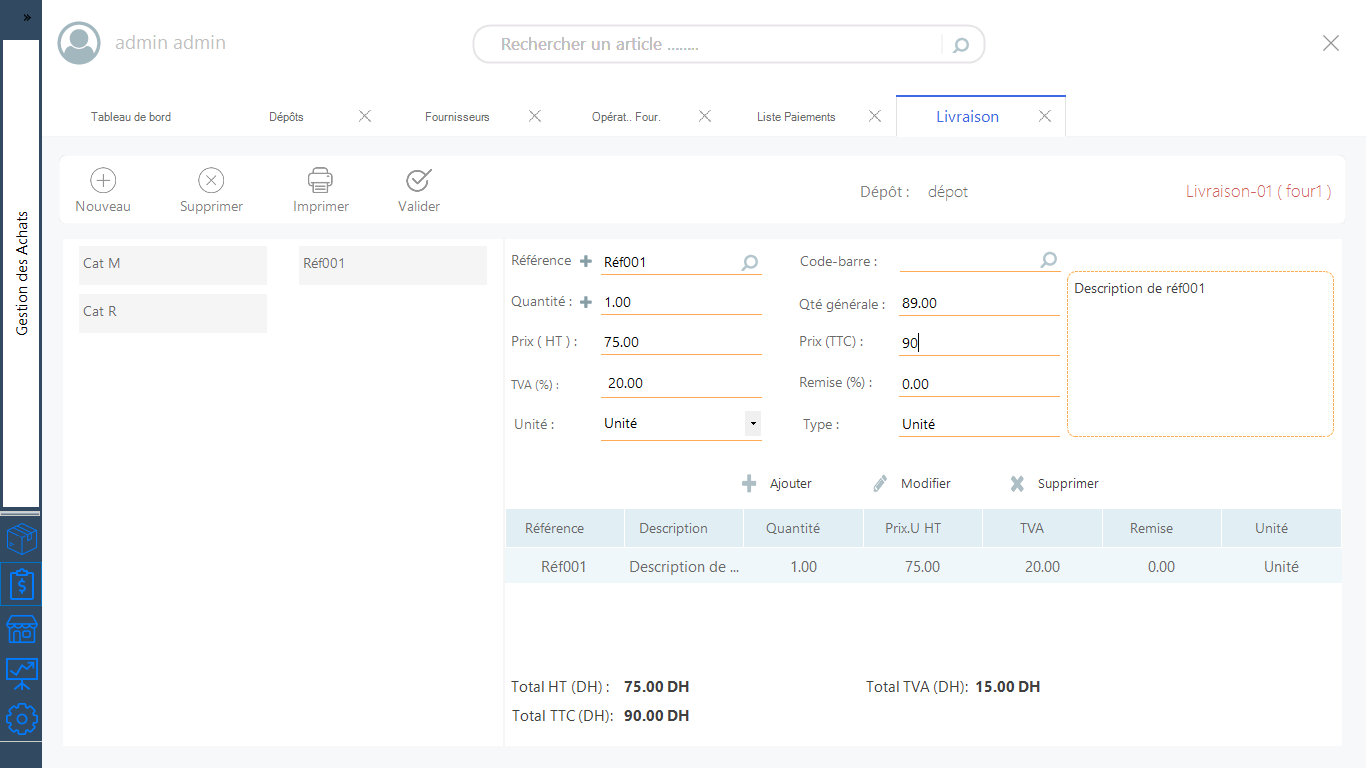Expand the sidebar with top chevron

(27, 18)
